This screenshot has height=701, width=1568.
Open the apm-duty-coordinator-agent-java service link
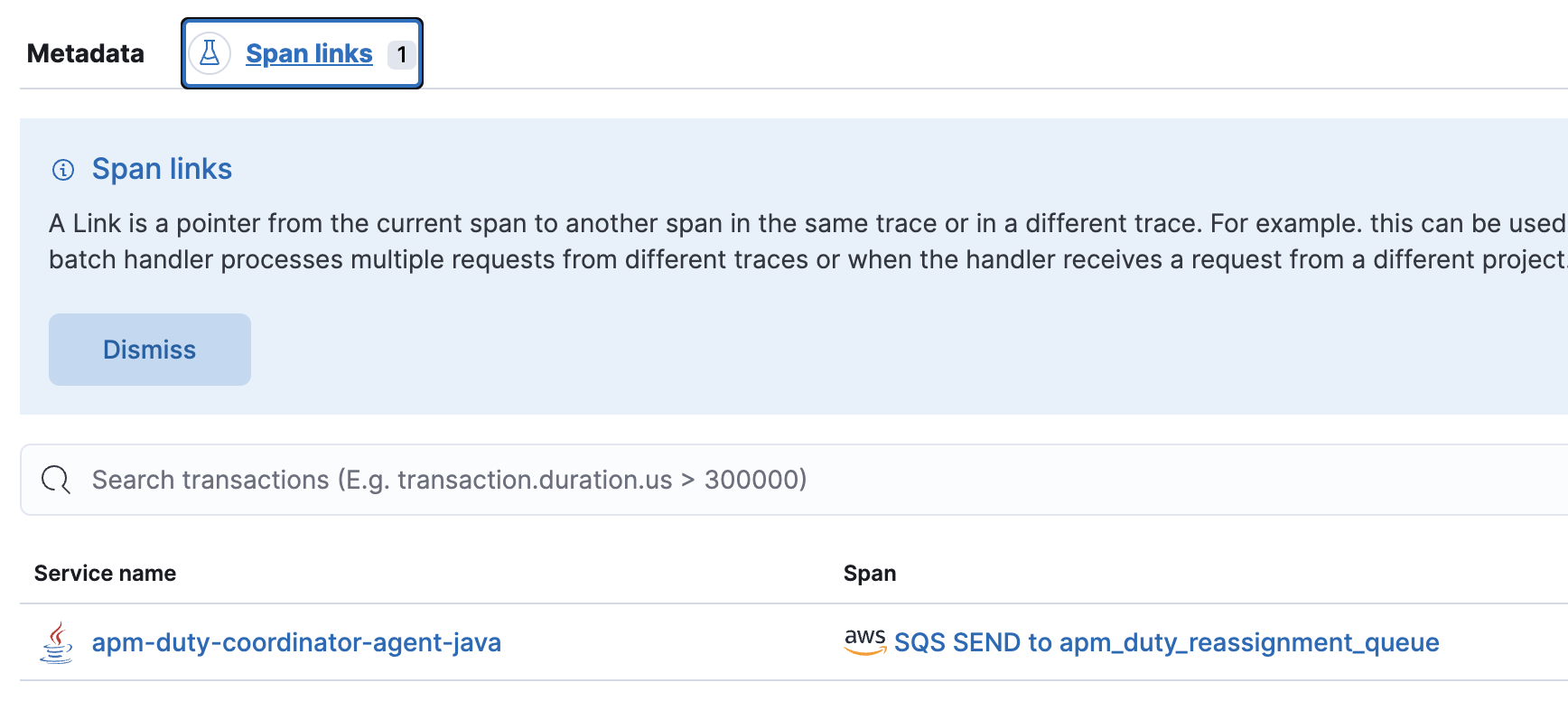296,642
